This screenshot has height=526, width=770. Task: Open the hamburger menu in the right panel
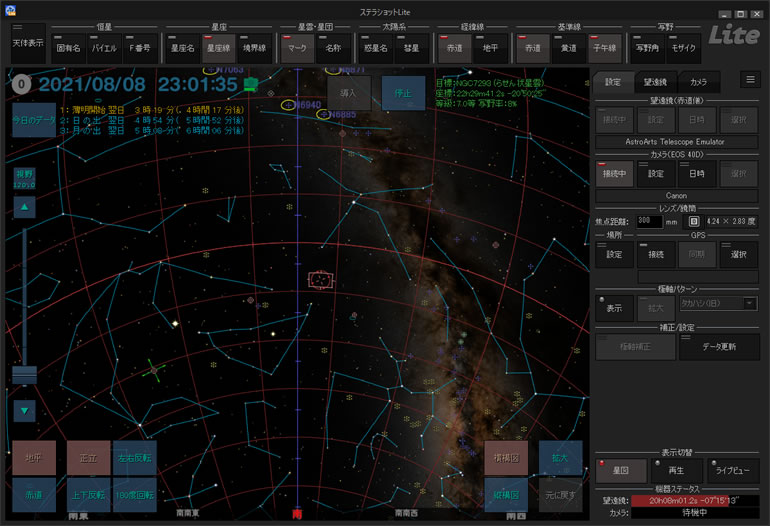(x=749, y=80)
